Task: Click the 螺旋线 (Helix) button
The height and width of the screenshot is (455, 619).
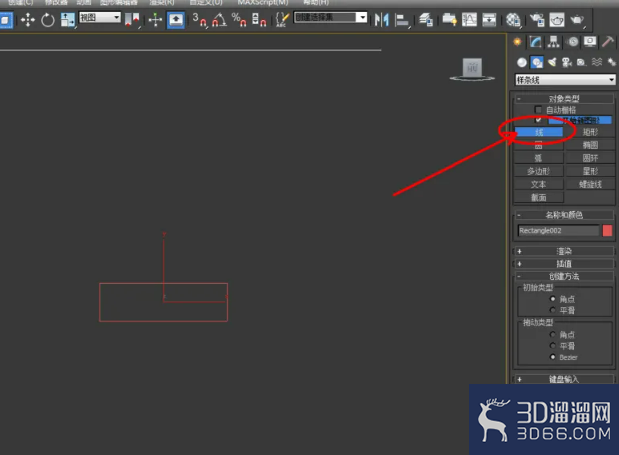Action: (x=590, y=184)
